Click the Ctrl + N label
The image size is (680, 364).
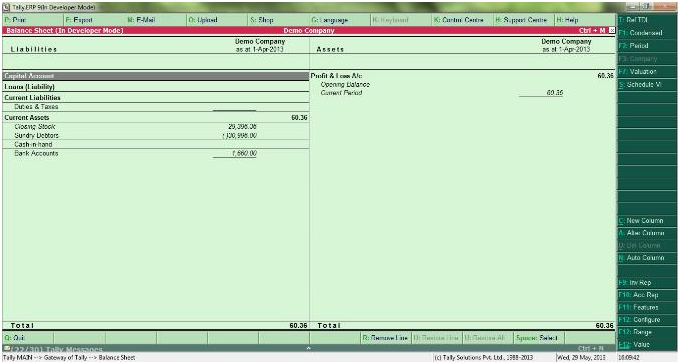click(x=591, y=349)
